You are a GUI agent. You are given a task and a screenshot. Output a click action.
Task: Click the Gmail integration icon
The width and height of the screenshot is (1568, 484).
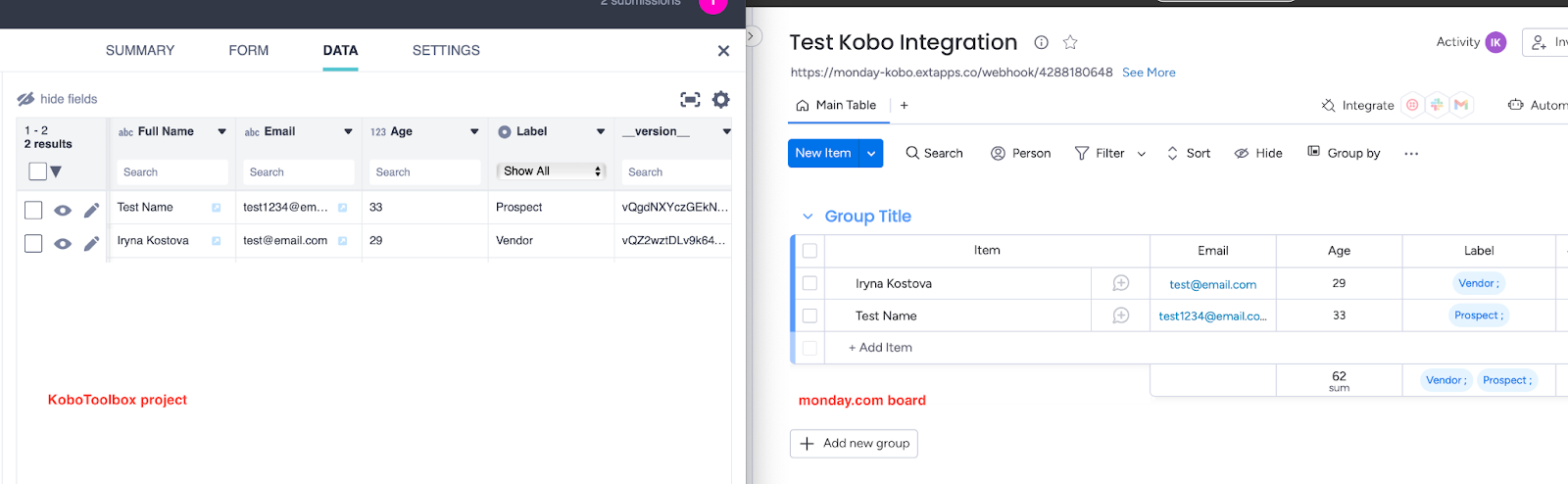(1461, 105)
